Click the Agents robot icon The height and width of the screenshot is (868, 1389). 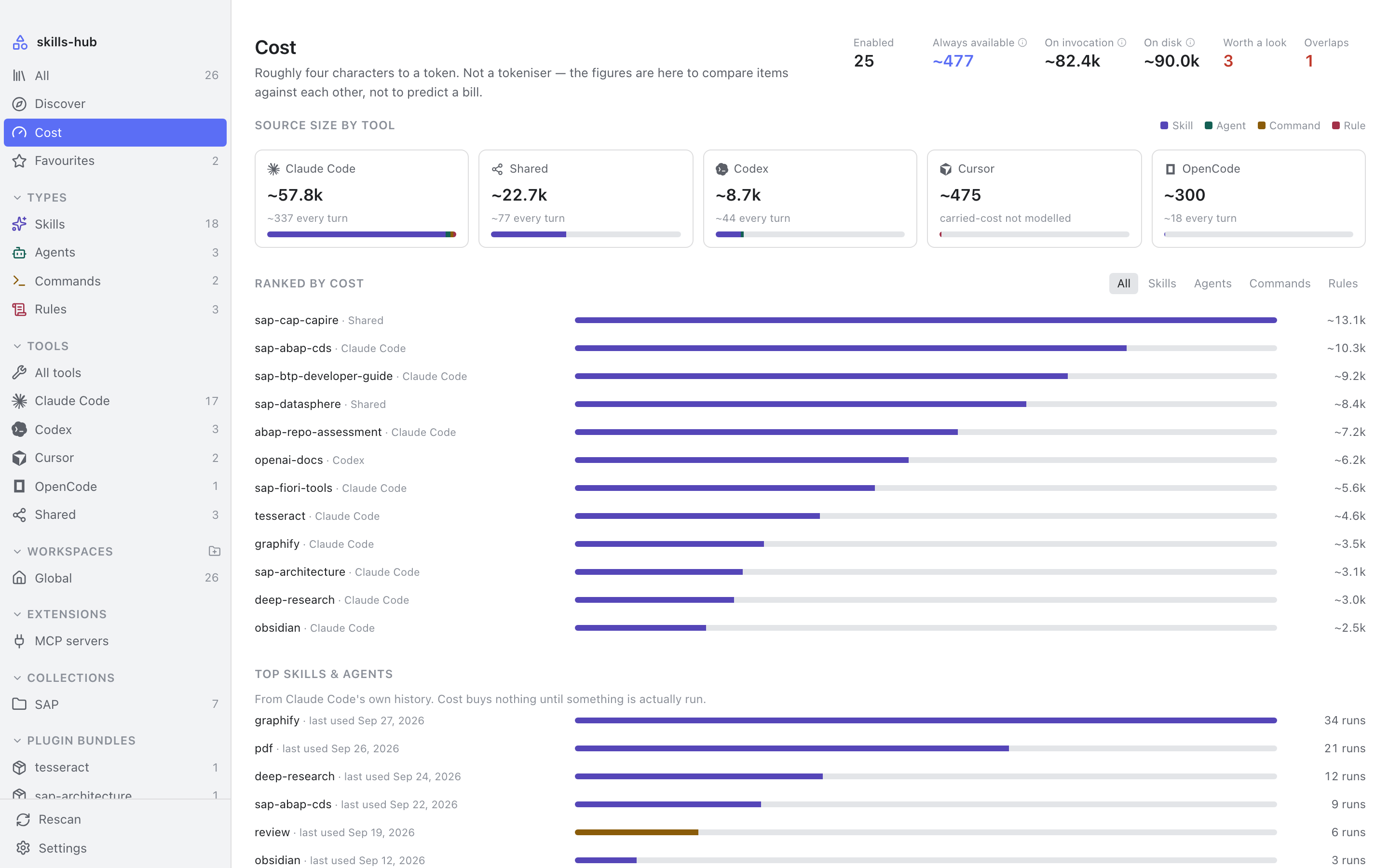[x=19, y=253]
